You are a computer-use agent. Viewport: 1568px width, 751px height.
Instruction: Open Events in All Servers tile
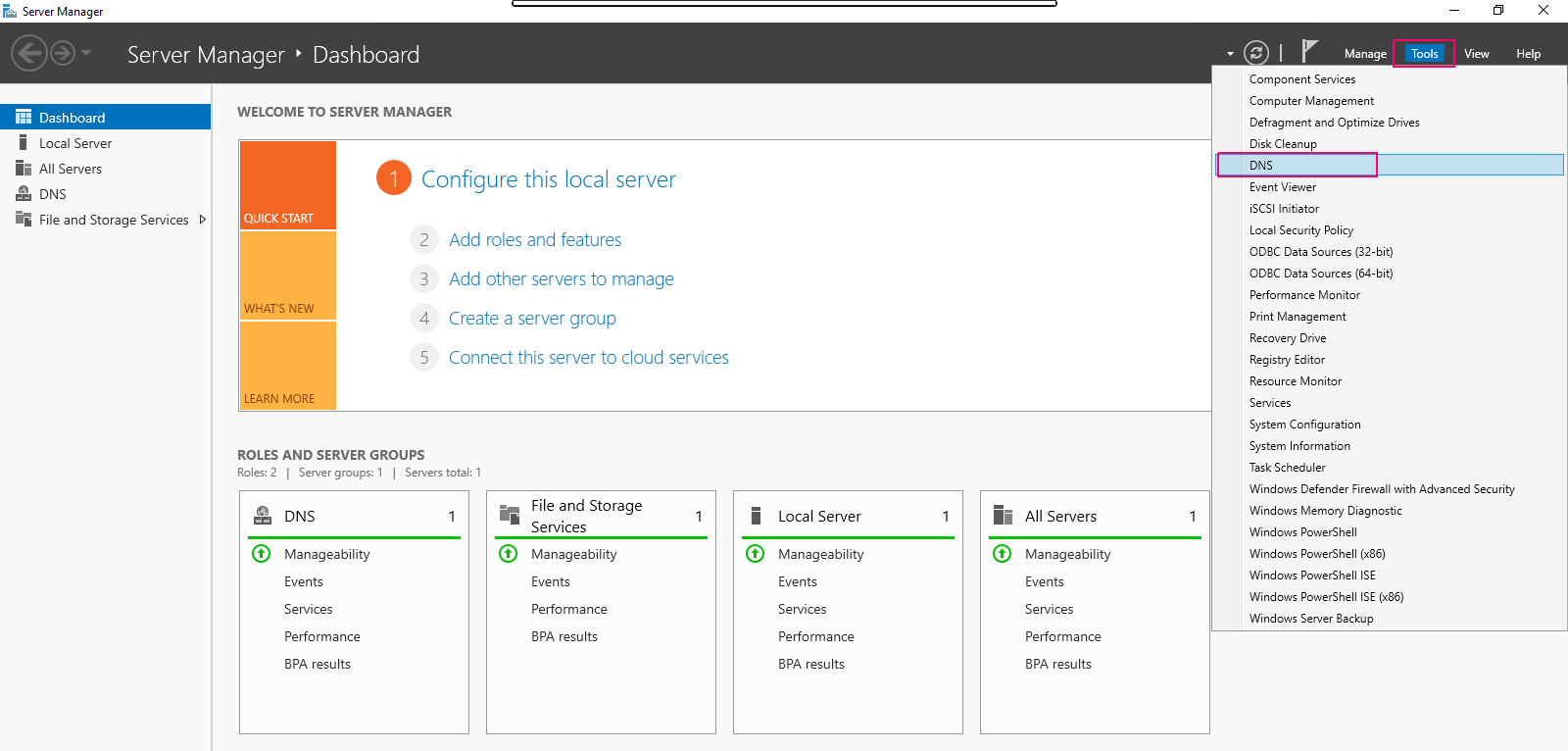tap(1045, 581)
